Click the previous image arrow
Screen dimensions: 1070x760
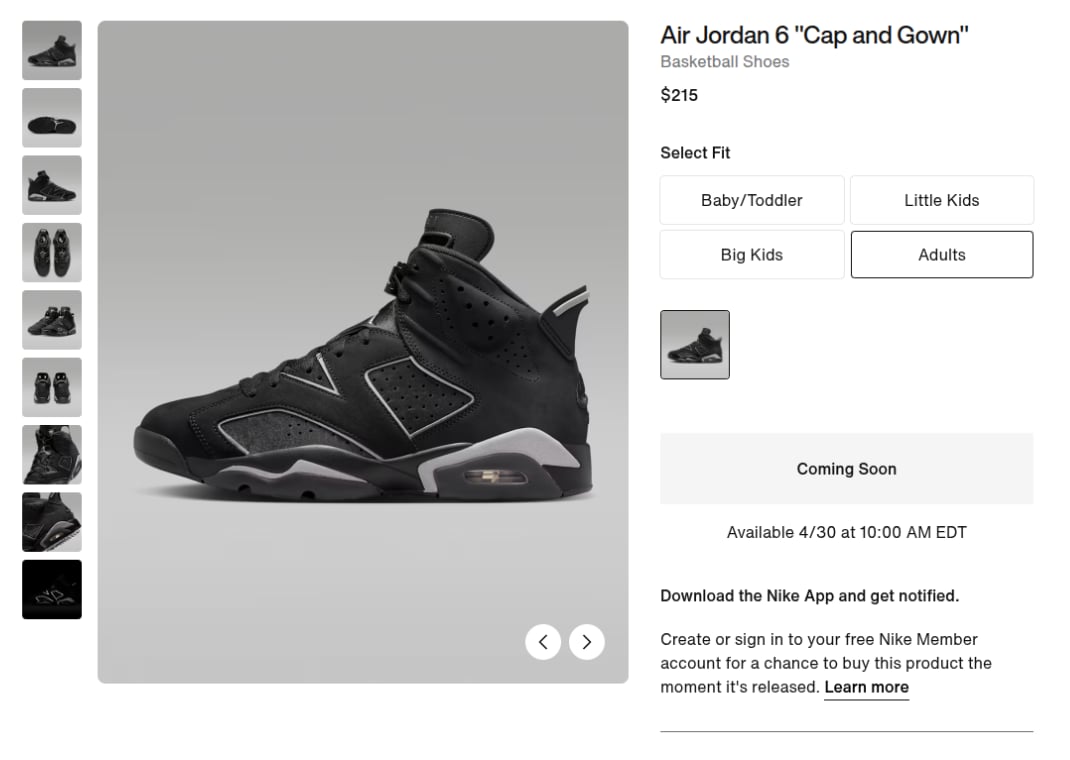tap(543, 642)
